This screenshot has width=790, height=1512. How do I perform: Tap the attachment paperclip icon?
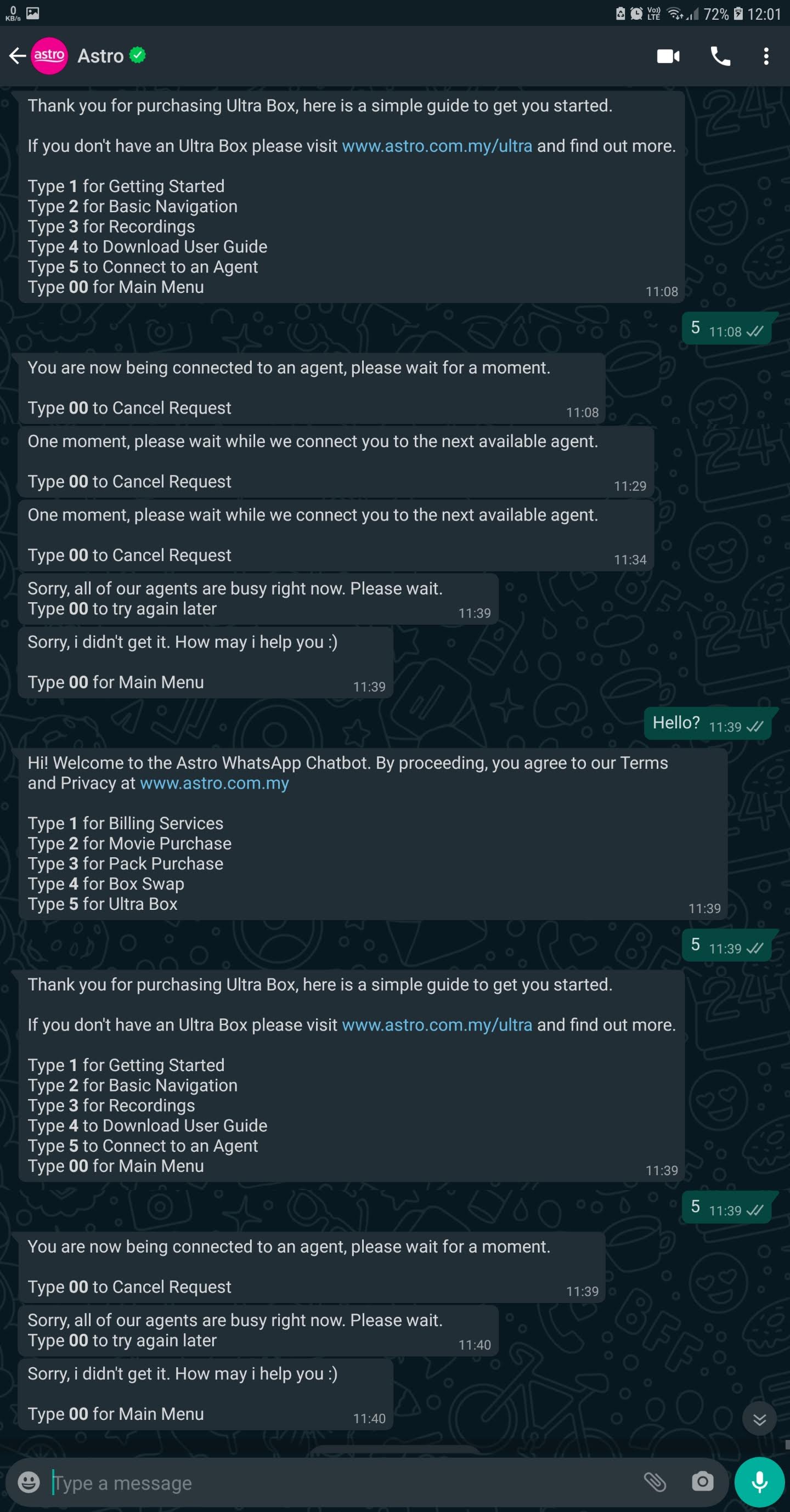[x=655, y=1482]
